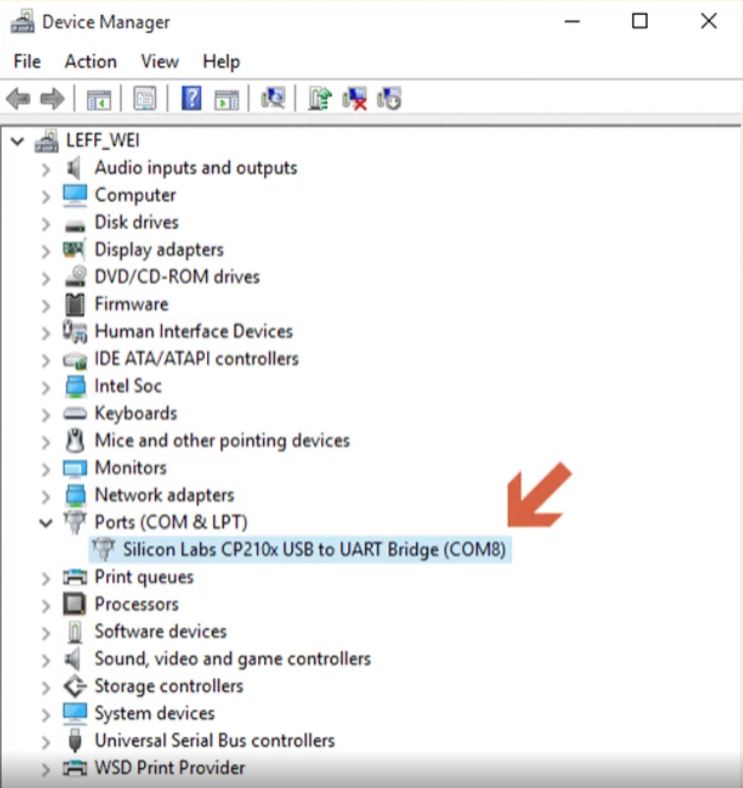Screen dimensions: 743x788
Task: Open the Action menu
Action: tap(91, 61)
